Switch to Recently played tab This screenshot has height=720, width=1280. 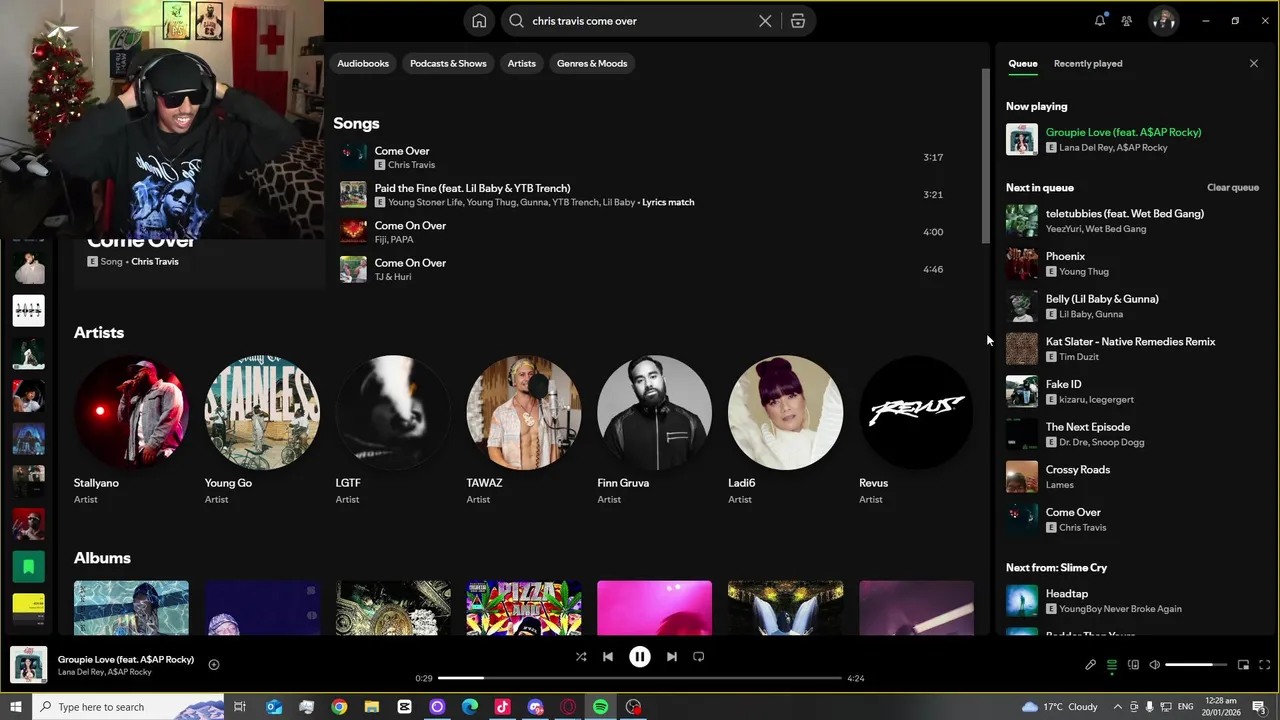[1088, 63]
